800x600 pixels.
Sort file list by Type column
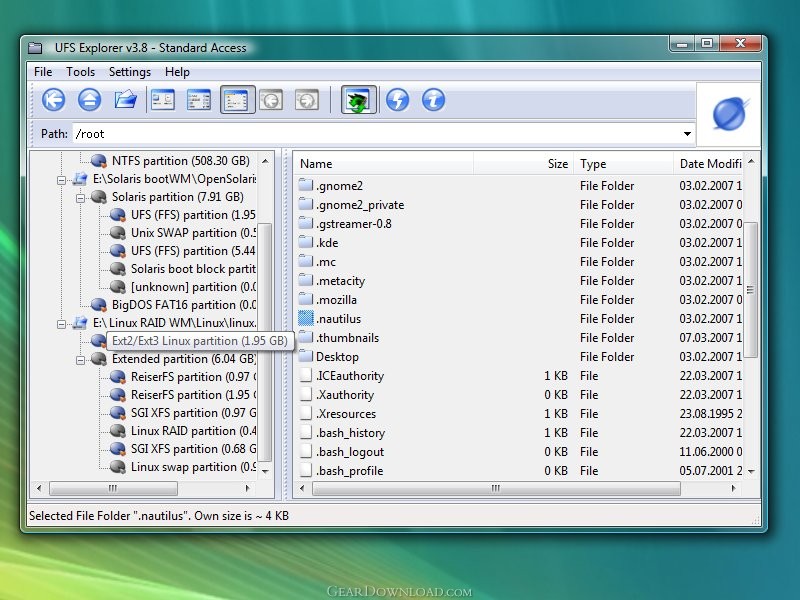click(x=623, y=164)
